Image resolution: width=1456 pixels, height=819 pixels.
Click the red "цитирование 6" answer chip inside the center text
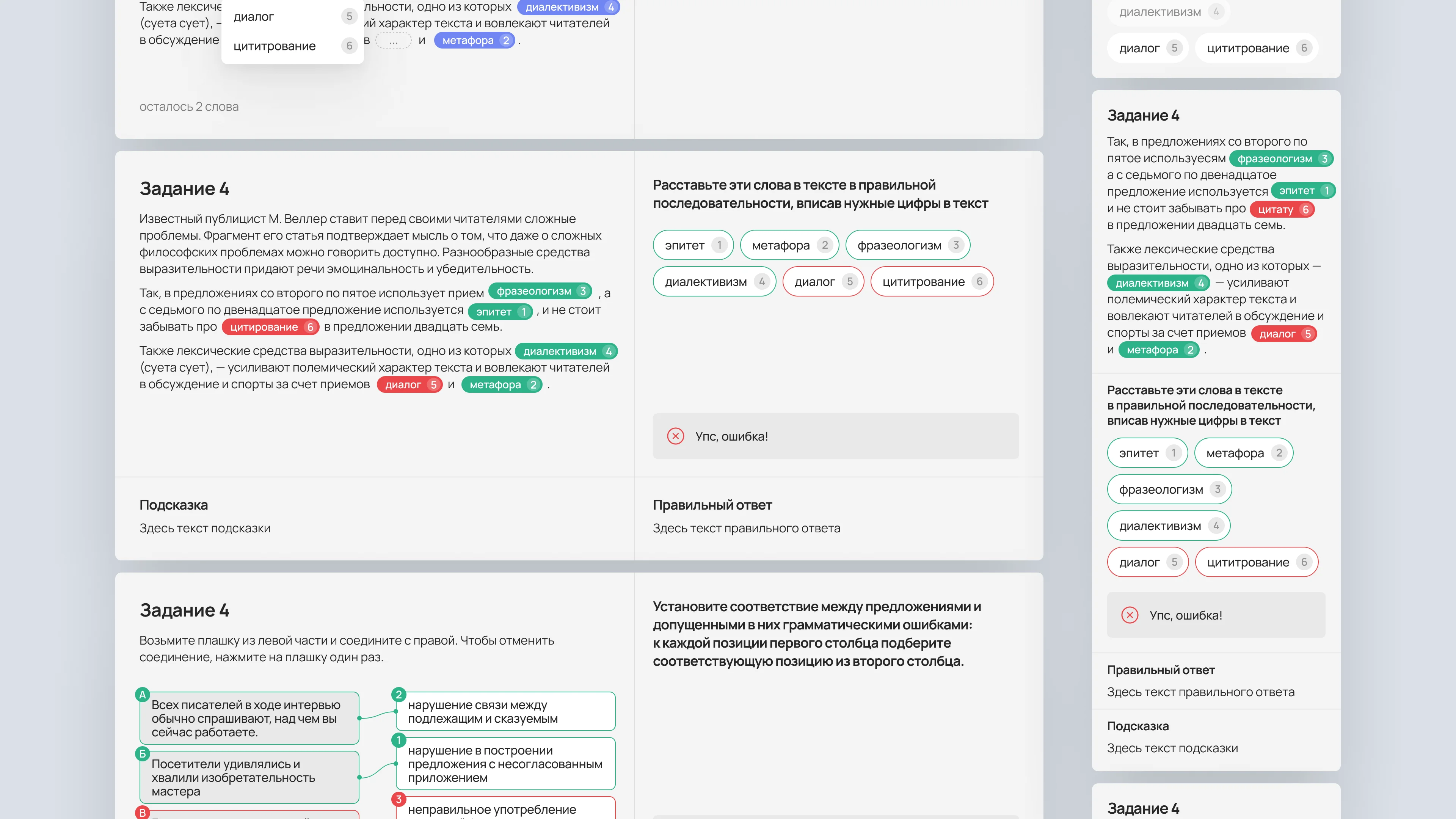tap(270, 327)
